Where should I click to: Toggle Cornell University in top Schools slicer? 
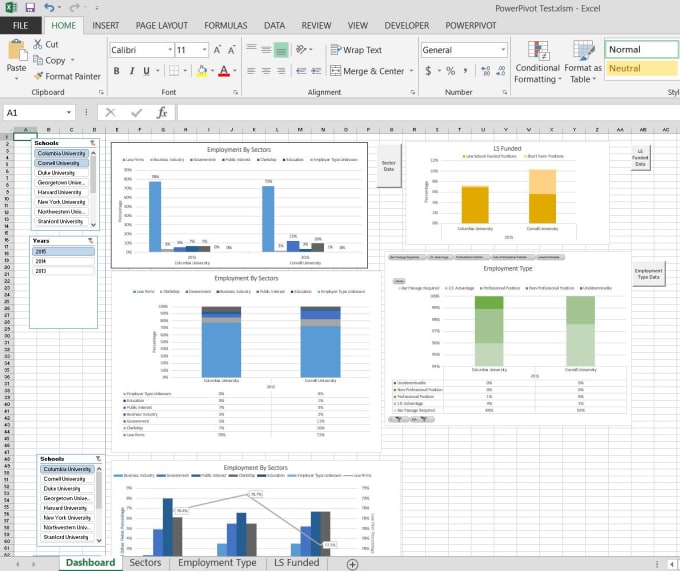click(x=61, y=163)
